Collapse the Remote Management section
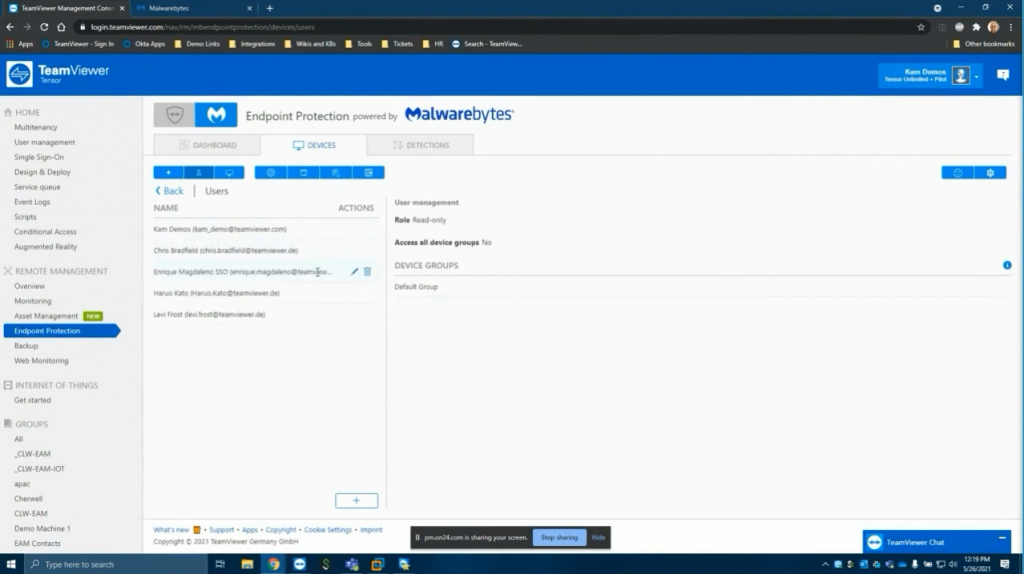The height and width of the screenshot is (574, 1024). tap(56, 271)
